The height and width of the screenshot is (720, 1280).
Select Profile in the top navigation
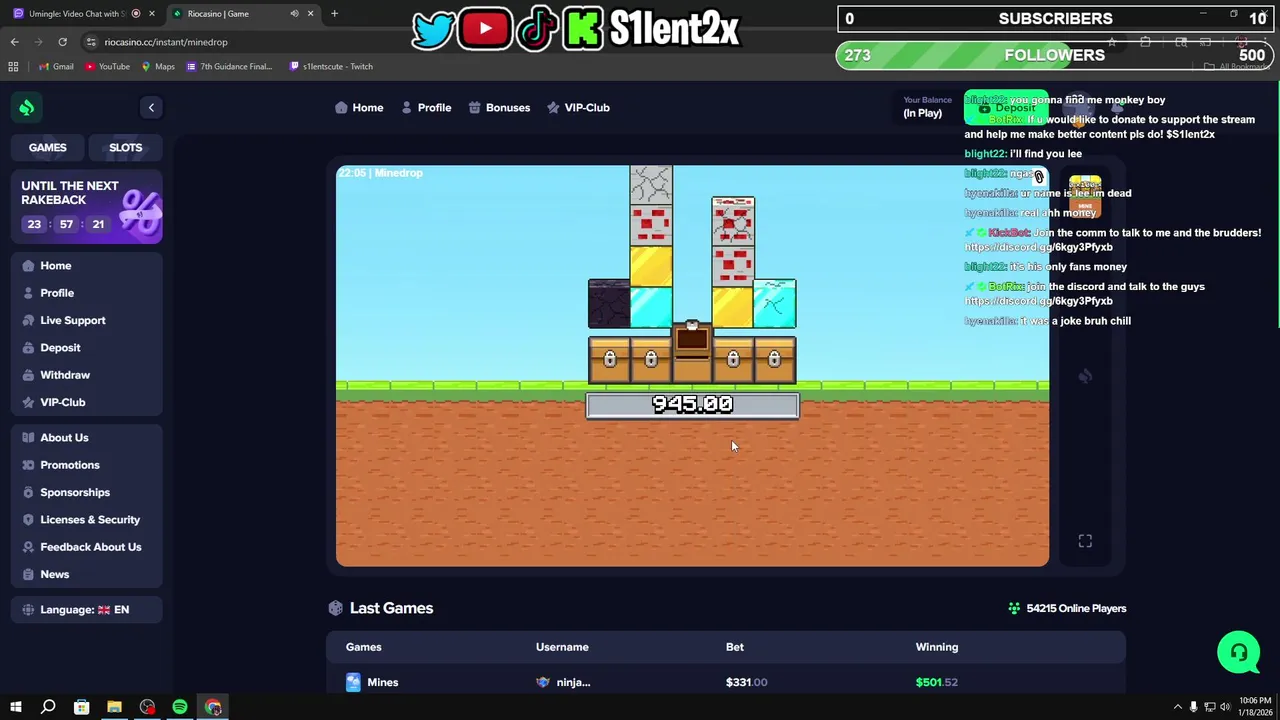pyautogui.click(x=426, y=107)
